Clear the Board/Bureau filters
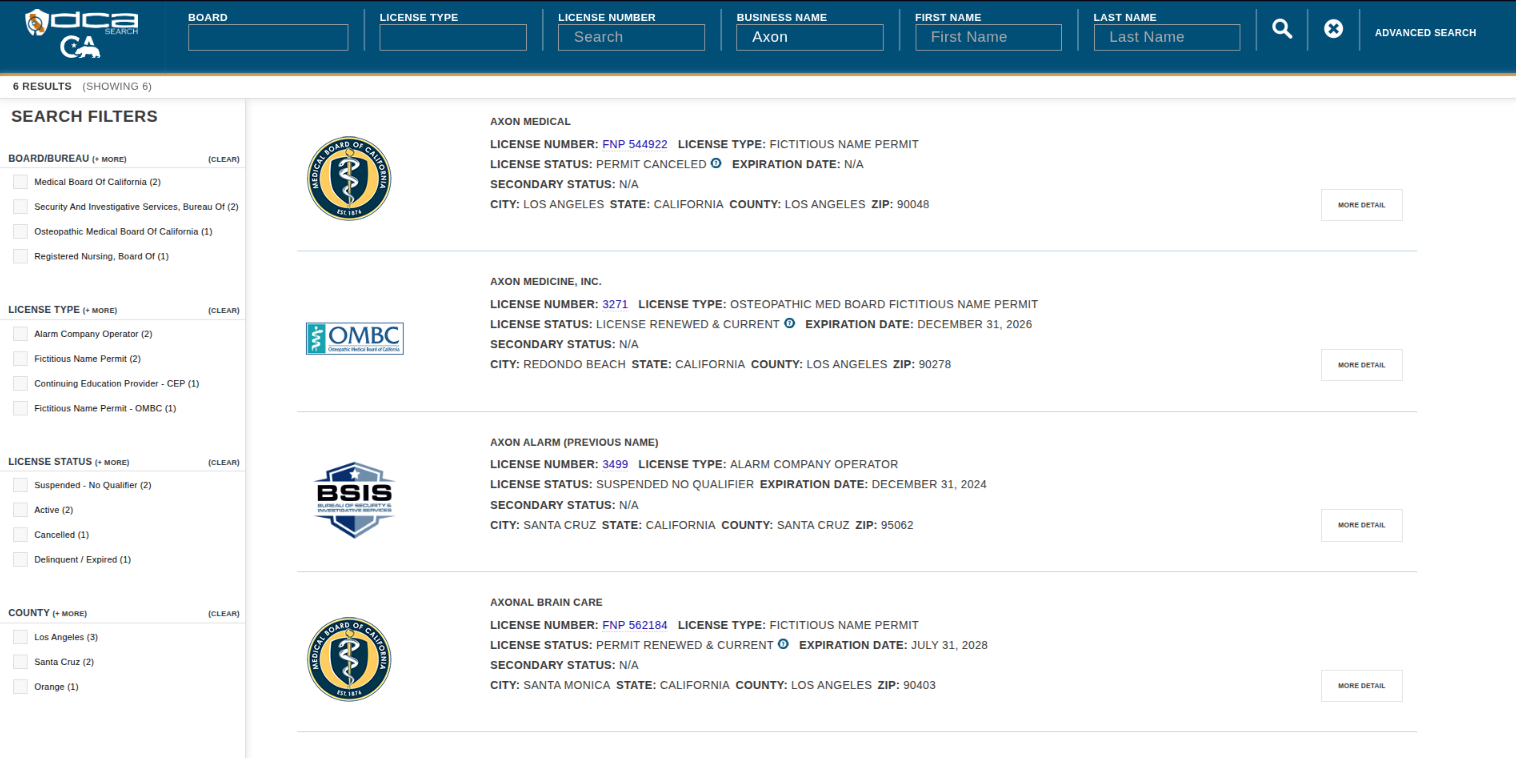The width and height of the screenshot is (1516, 758). (224, 159)
